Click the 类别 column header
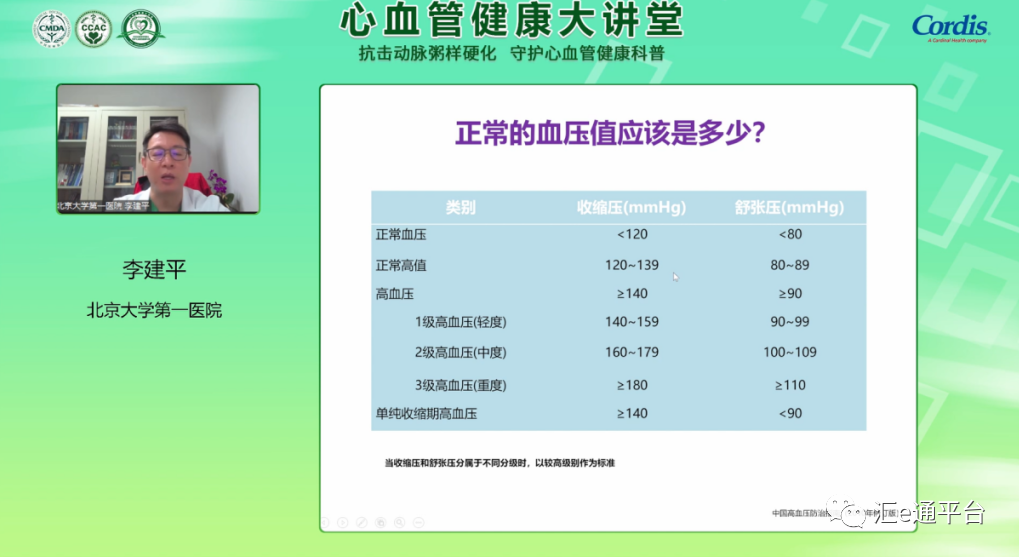 click(x=461, y=207)
